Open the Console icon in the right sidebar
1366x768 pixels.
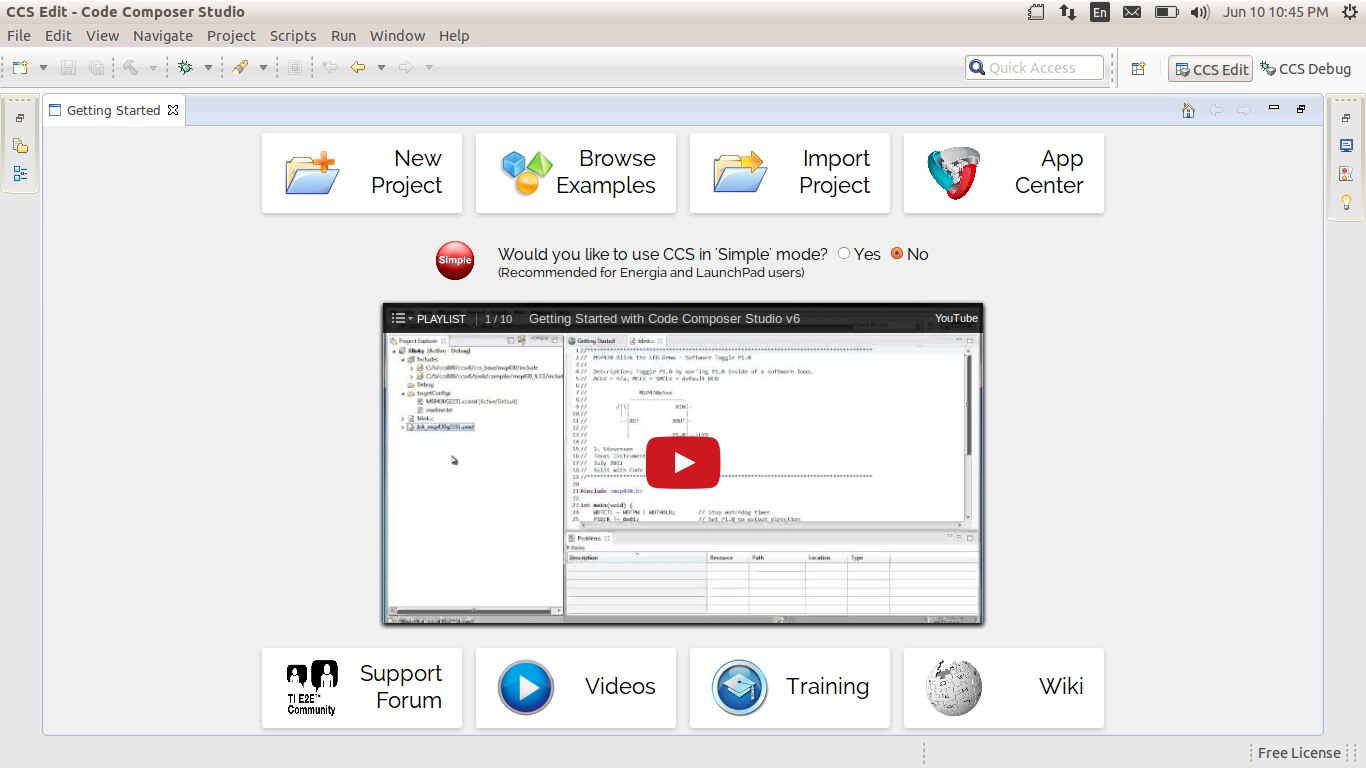[1346, 145]
